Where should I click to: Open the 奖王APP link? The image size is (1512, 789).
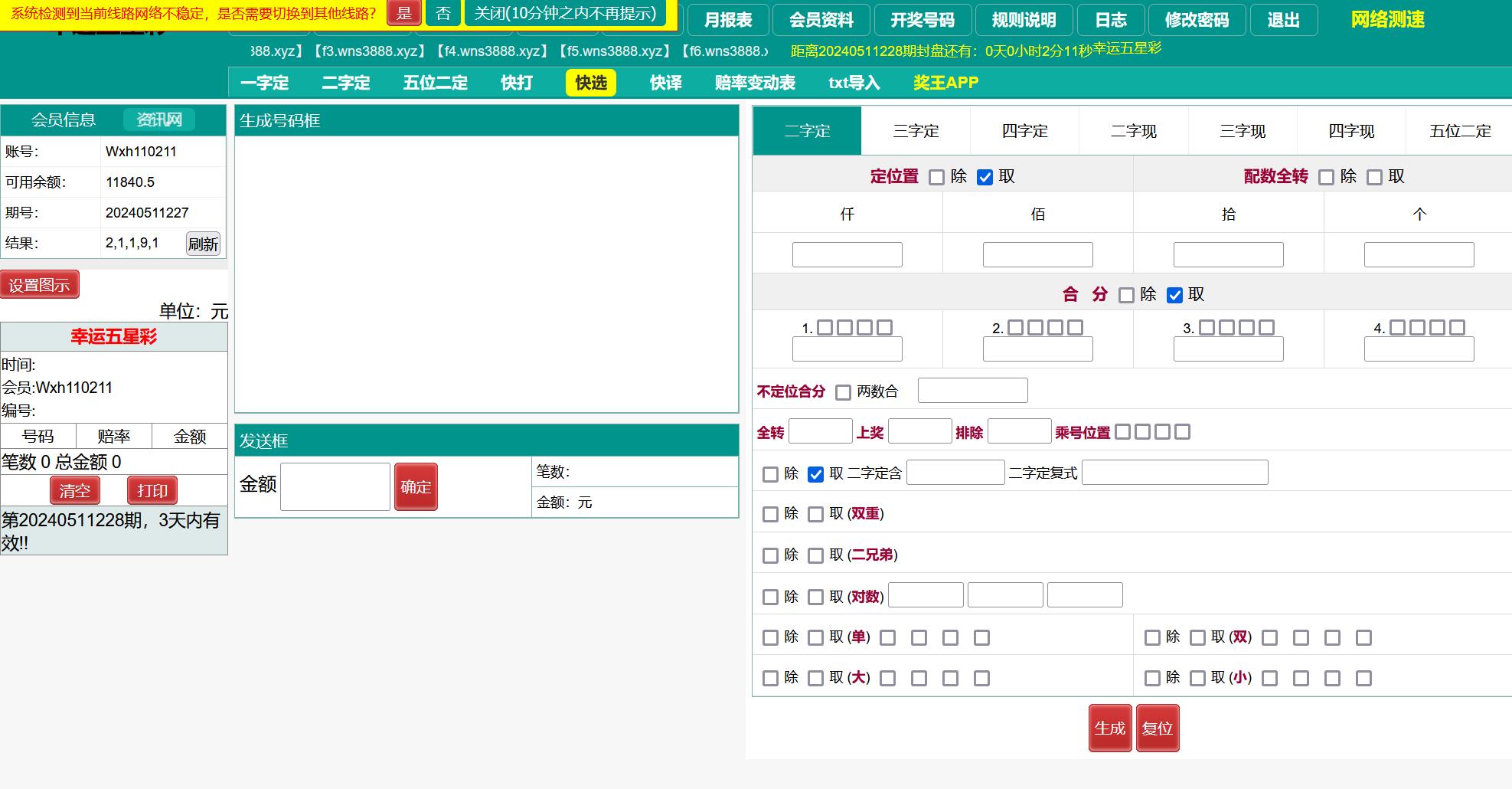pyautogui.click(x=945, y=83)
